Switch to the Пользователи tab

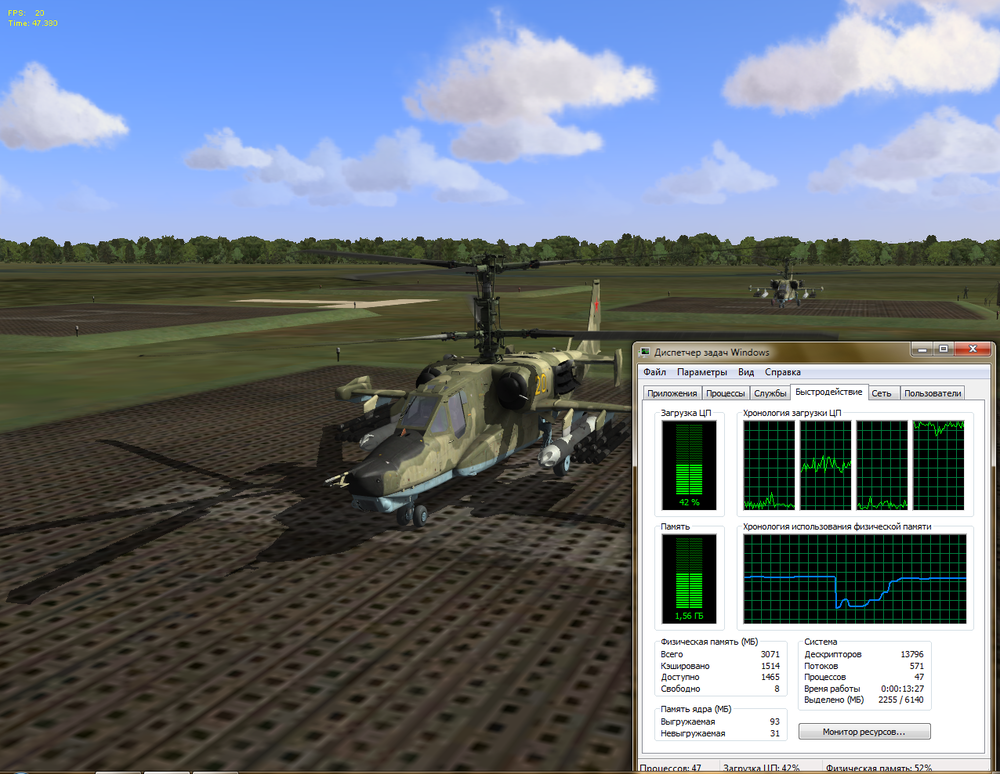coord(932,393)
